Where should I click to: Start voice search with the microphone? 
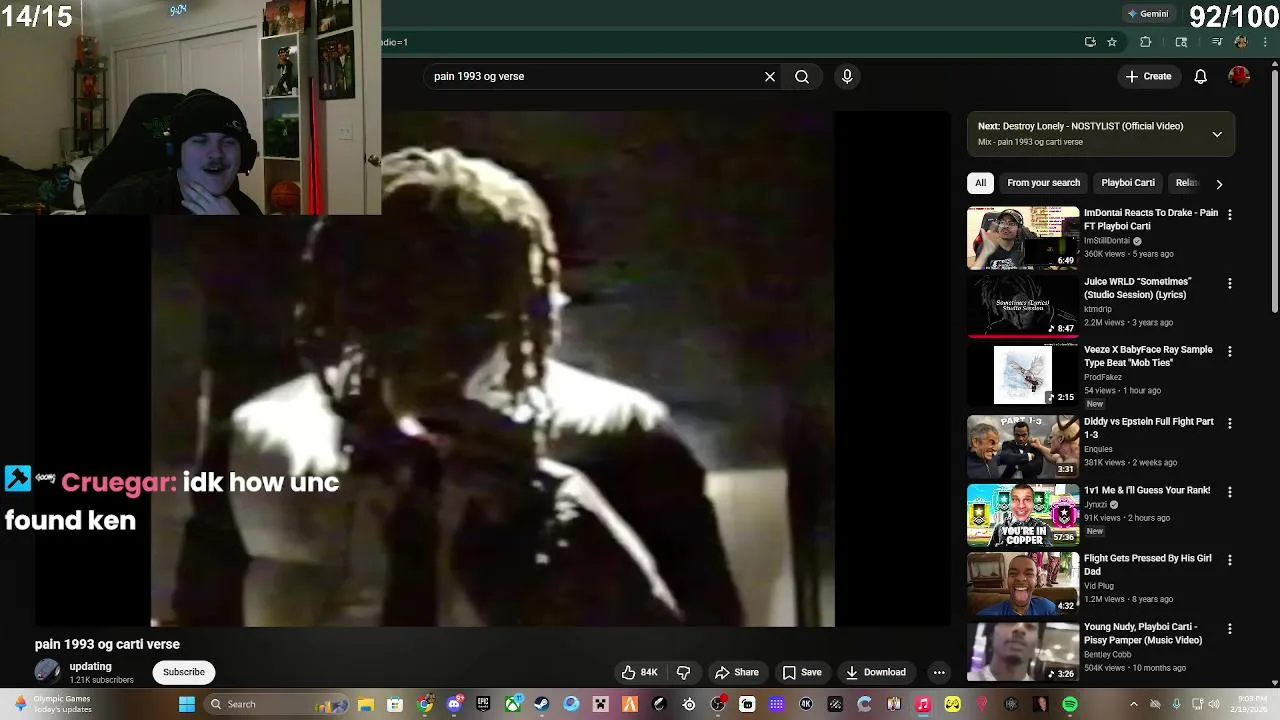click(x=847, y=76)
